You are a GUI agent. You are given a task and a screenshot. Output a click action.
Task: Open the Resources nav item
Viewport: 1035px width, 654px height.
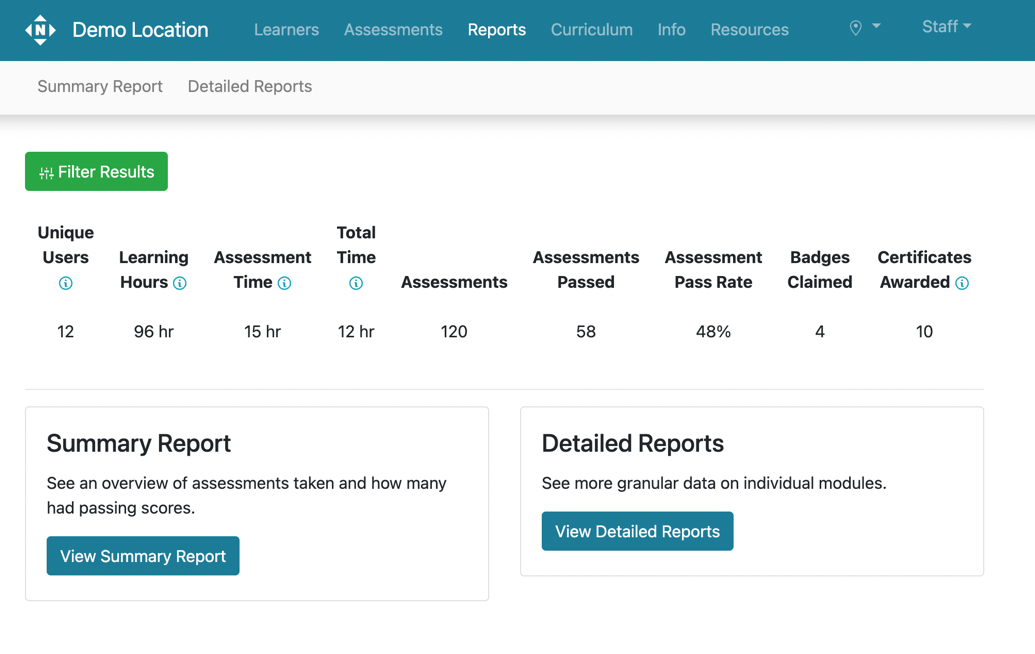(x=750, y=30)
